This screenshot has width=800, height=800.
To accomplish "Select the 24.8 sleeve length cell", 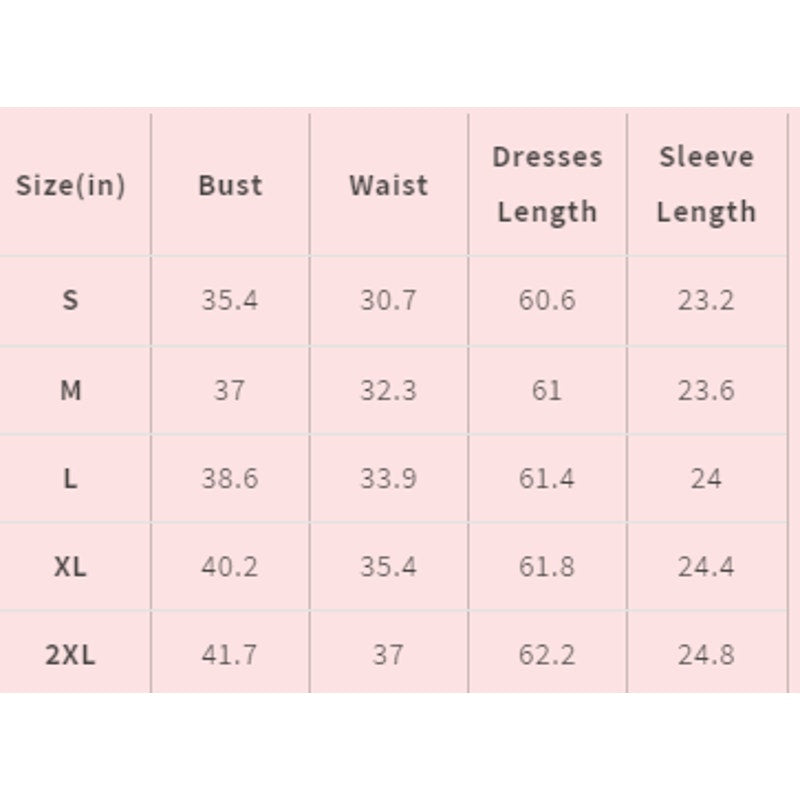I will [706, 655].
